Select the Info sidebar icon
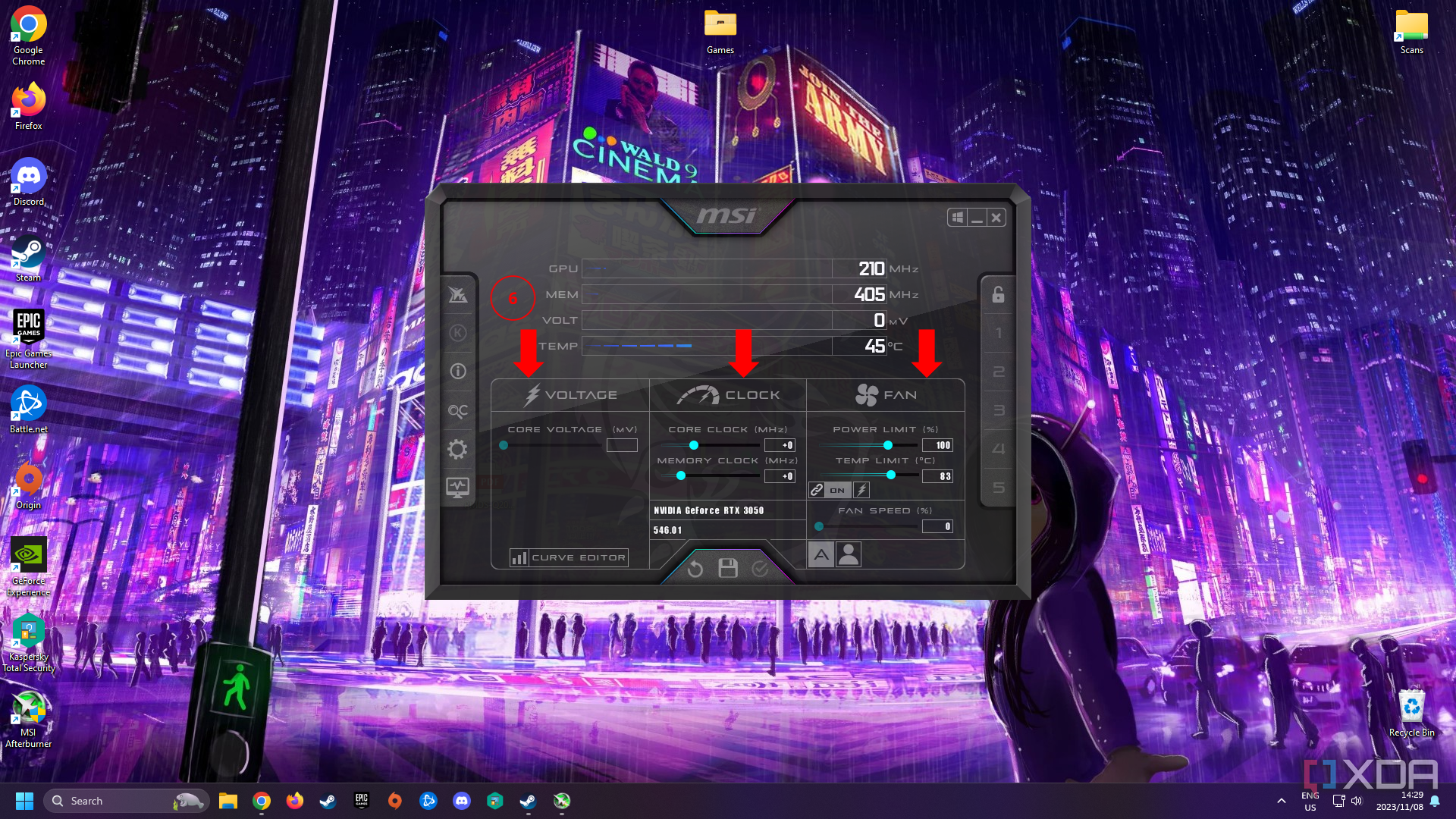Viewport: 1456px width, 819px height. (458, 371)
